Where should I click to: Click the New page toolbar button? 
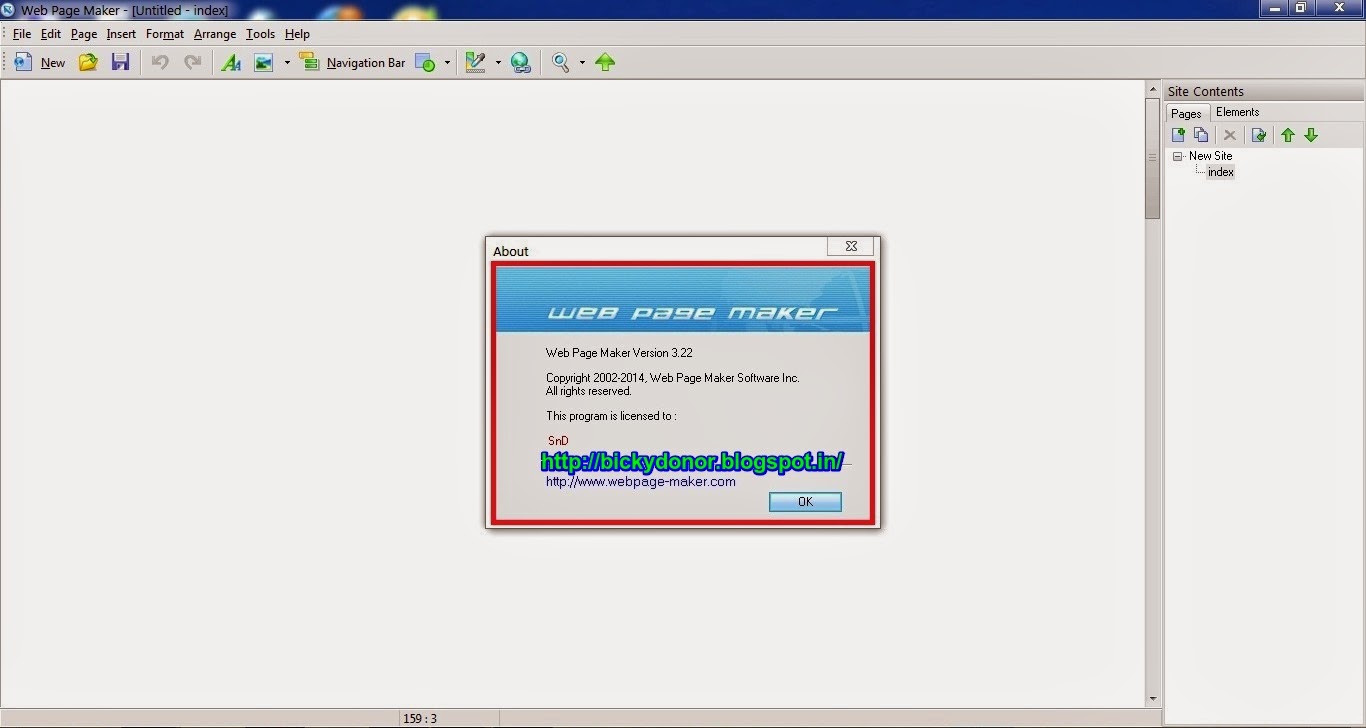coord(40,63)
